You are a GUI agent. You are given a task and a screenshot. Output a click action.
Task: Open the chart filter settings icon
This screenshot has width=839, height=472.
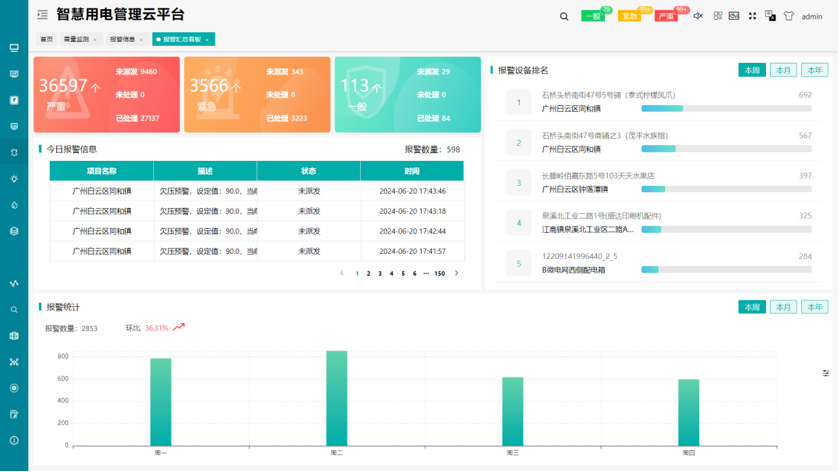pos(826,373)
